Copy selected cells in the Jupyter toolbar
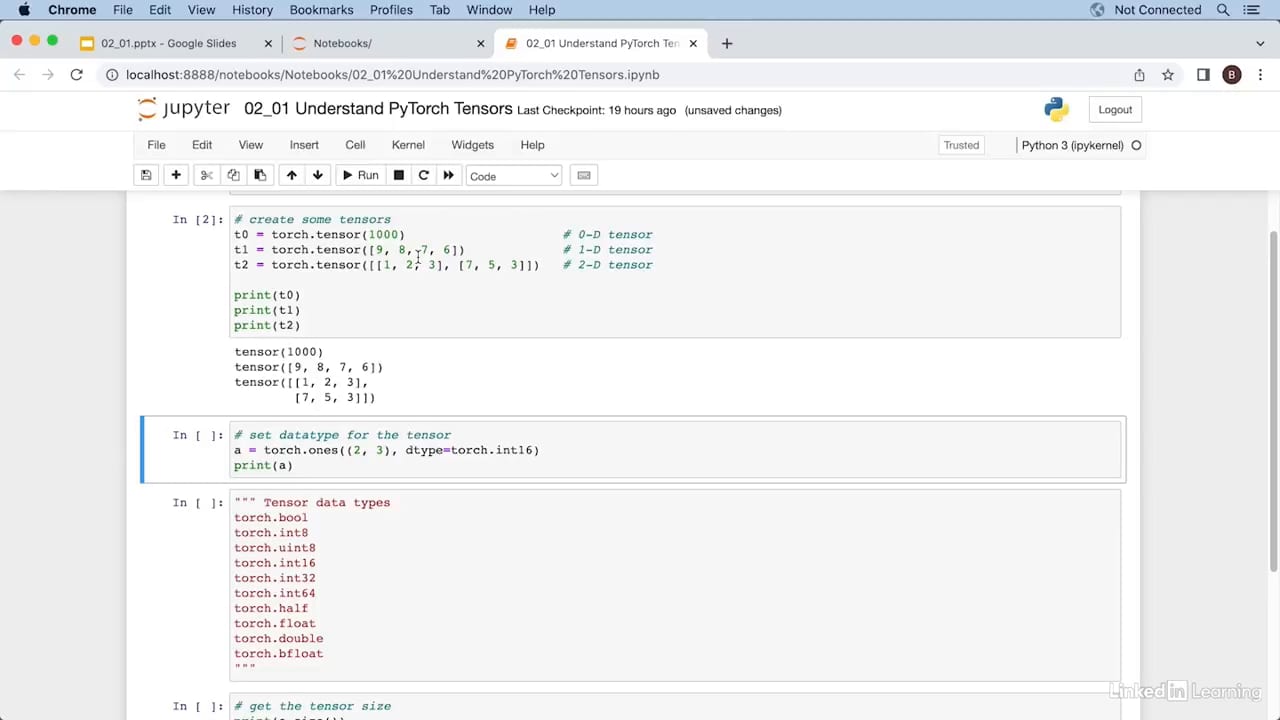Viewport: 1280px width, 720px height. point(233,176)
